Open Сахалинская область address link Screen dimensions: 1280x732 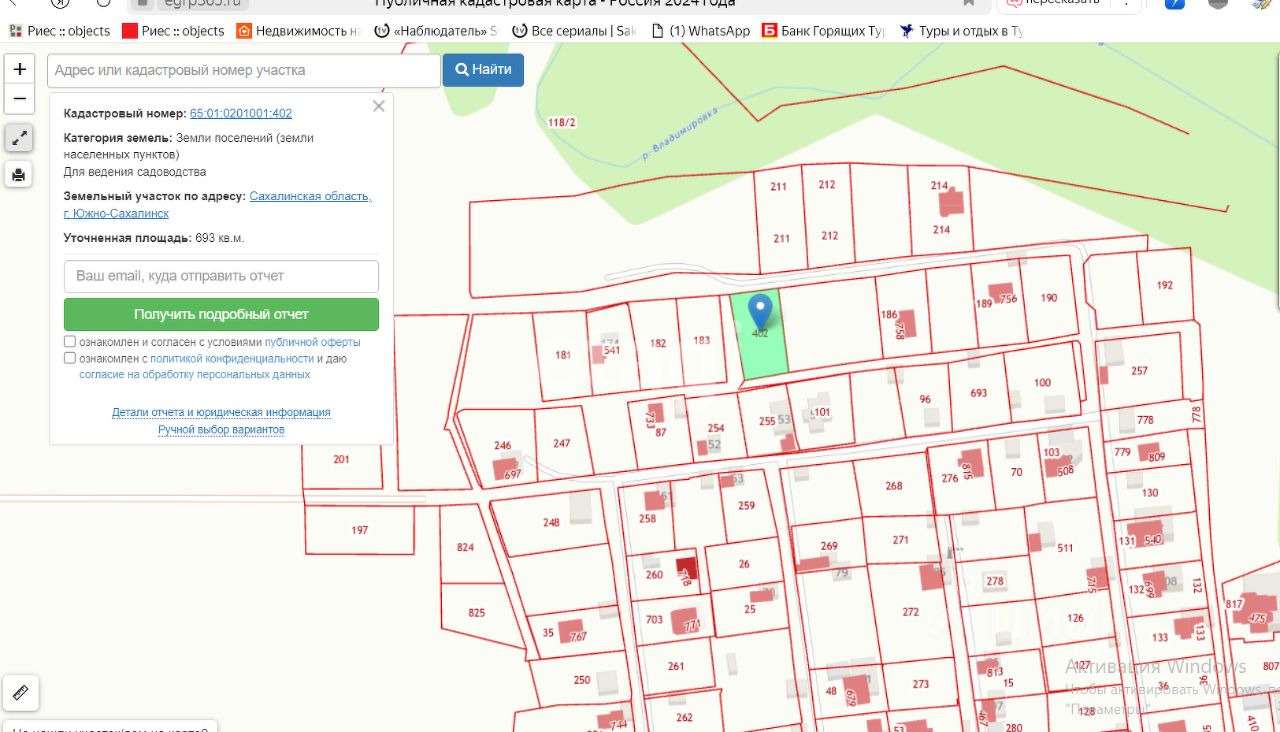[310, 196]
